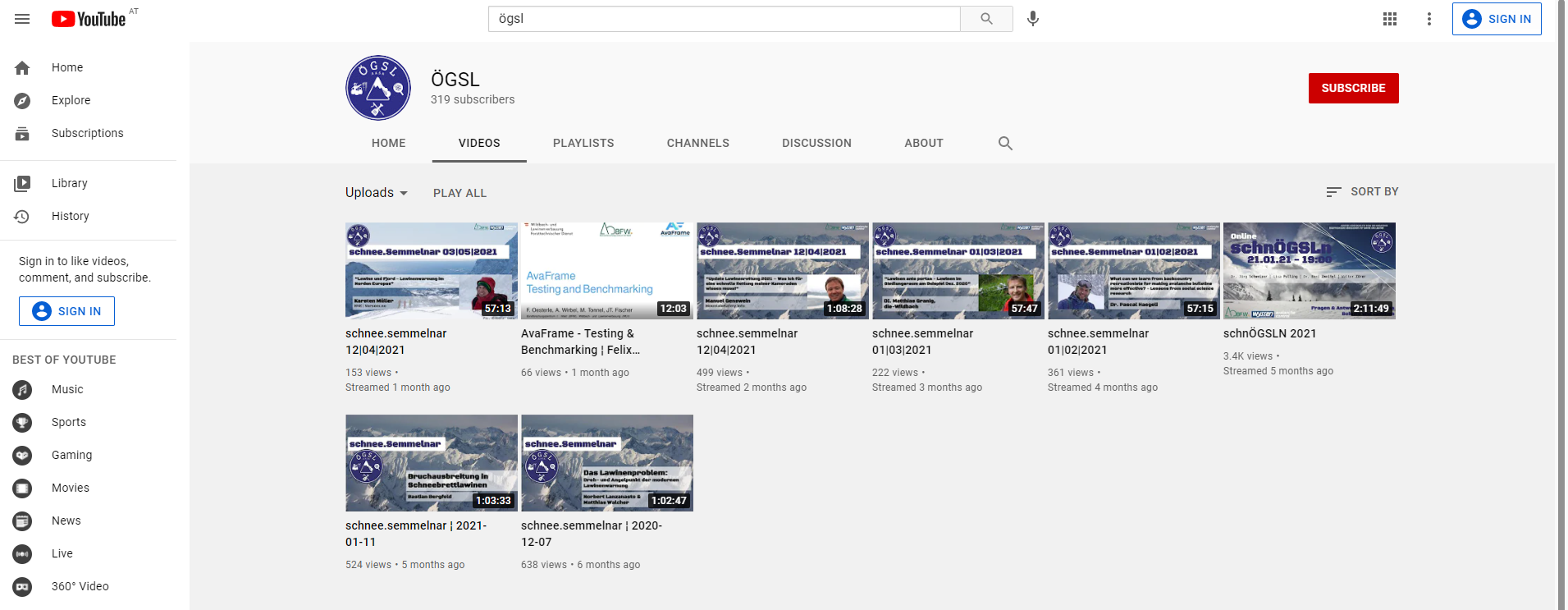Click the ÖGSL channel name

click(x=455, y=80)
